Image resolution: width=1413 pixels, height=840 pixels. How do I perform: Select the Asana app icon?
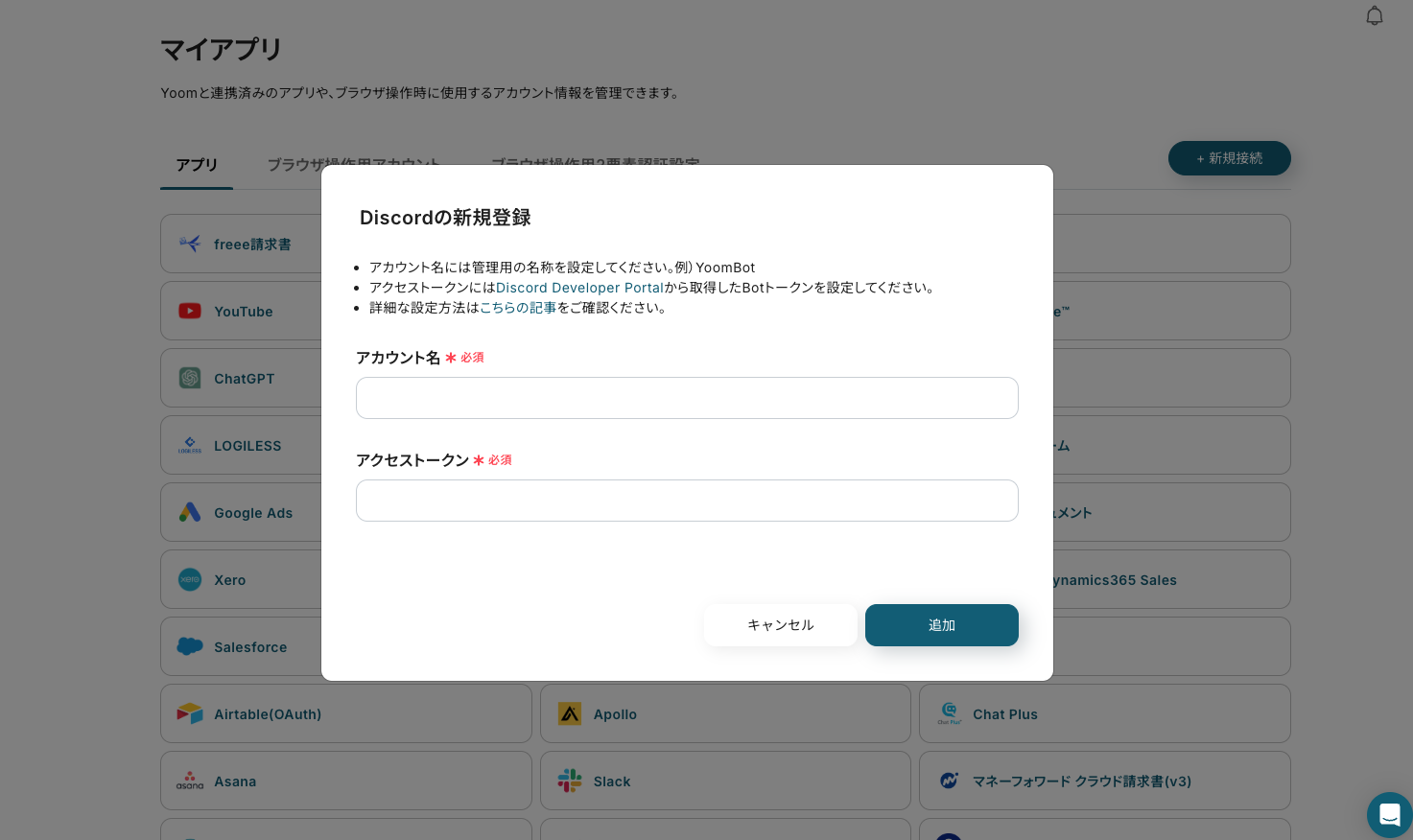coord(190,781)
